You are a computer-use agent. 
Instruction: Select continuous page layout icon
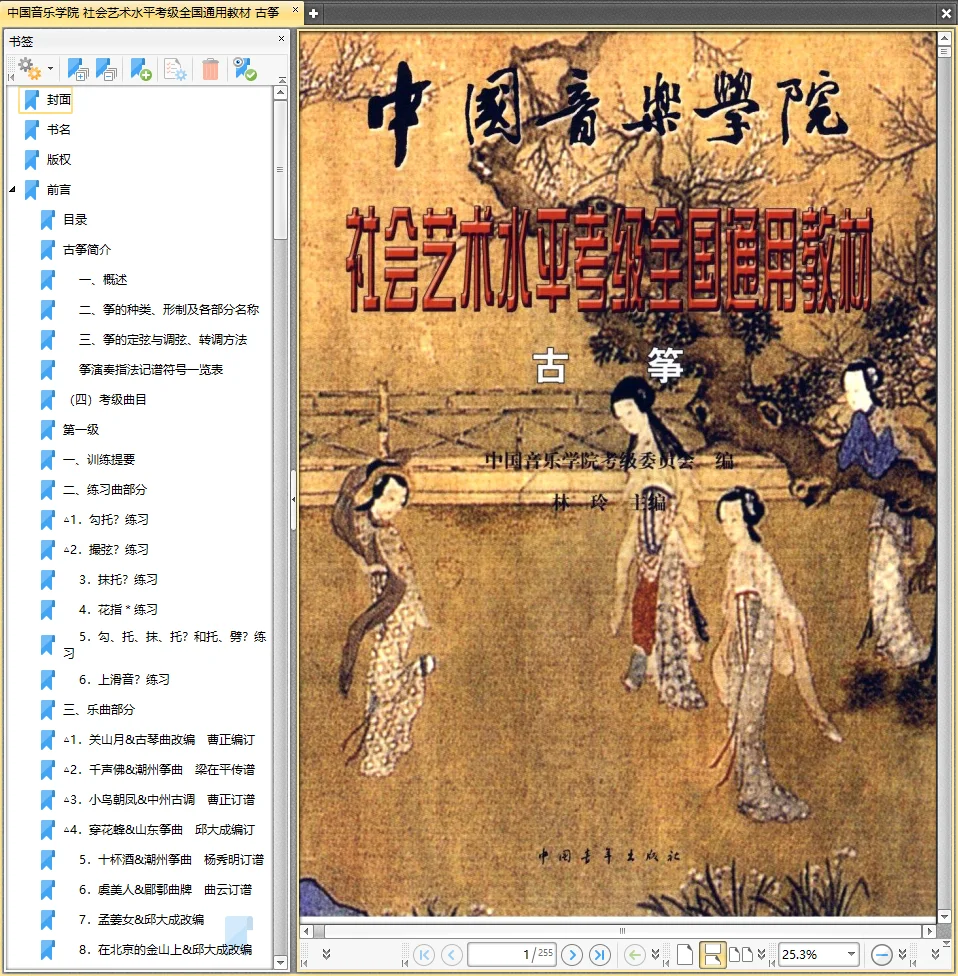pyautogui.click(x=713, y=954)
